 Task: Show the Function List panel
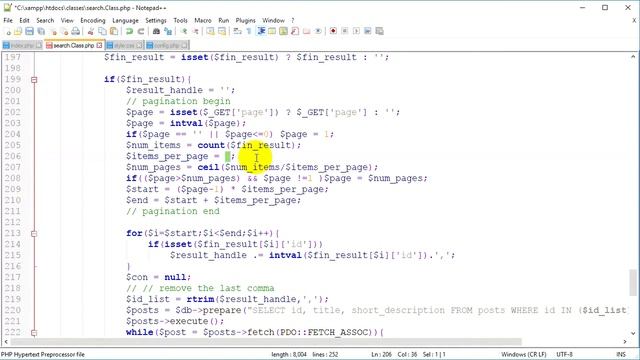[x=295, y=31]
